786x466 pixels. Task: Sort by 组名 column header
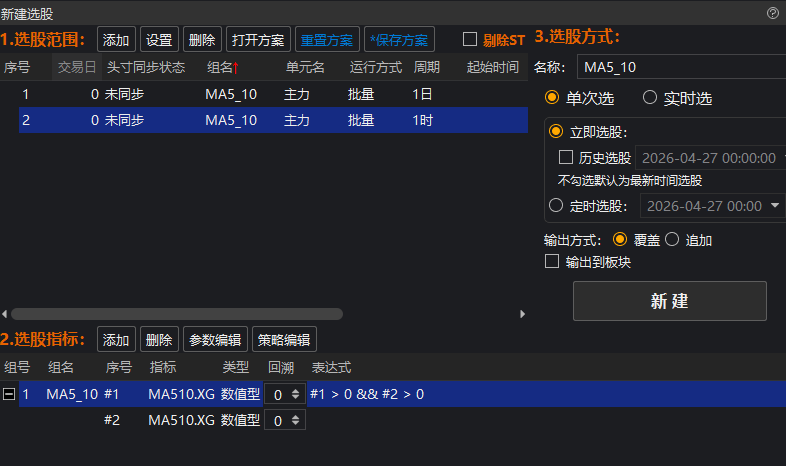[221, 68]
